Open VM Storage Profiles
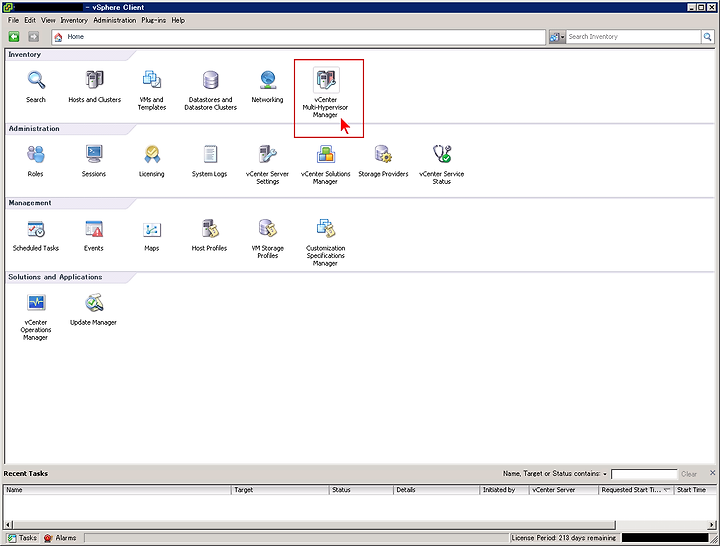720x546 pixels. click(268, 229)
